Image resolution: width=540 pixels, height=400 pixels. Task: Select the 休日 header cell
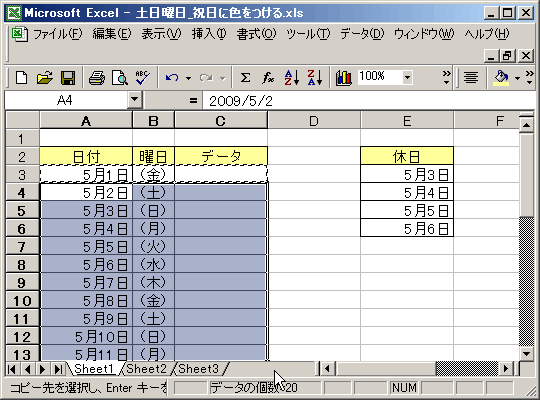407,156
